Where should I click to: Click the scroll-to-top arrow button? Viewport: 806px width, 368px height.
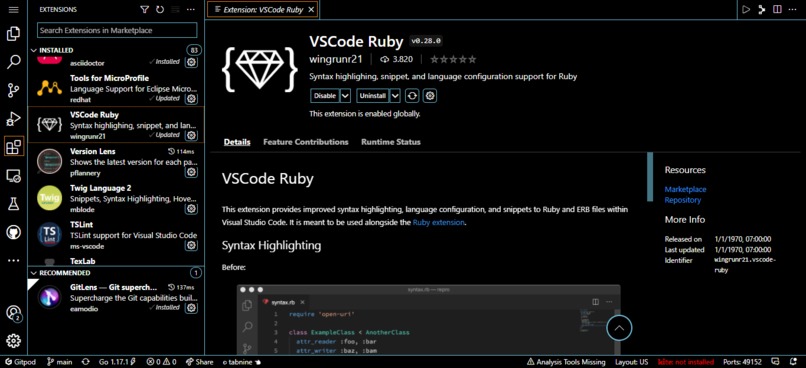[619, 327]
